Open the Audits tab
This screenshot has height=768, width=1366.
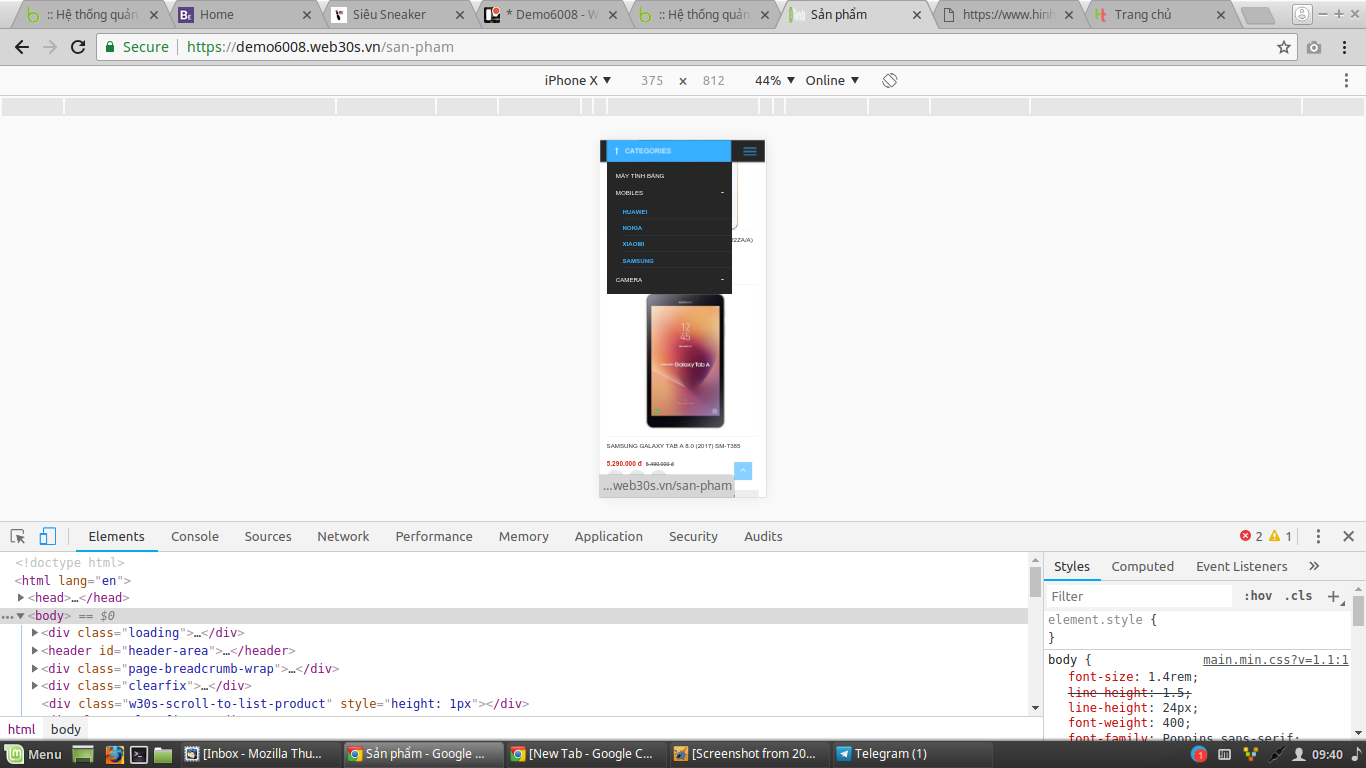click(x=763, y=536)
